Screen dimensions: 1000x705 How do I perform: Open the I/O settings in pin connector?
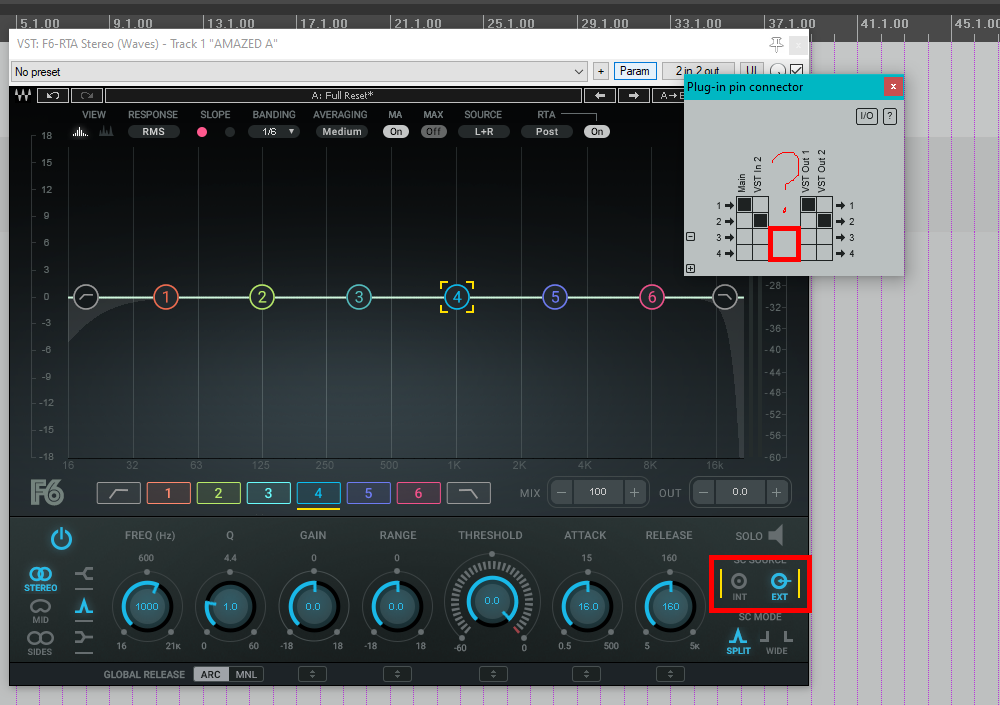click(x=867, y=116)
